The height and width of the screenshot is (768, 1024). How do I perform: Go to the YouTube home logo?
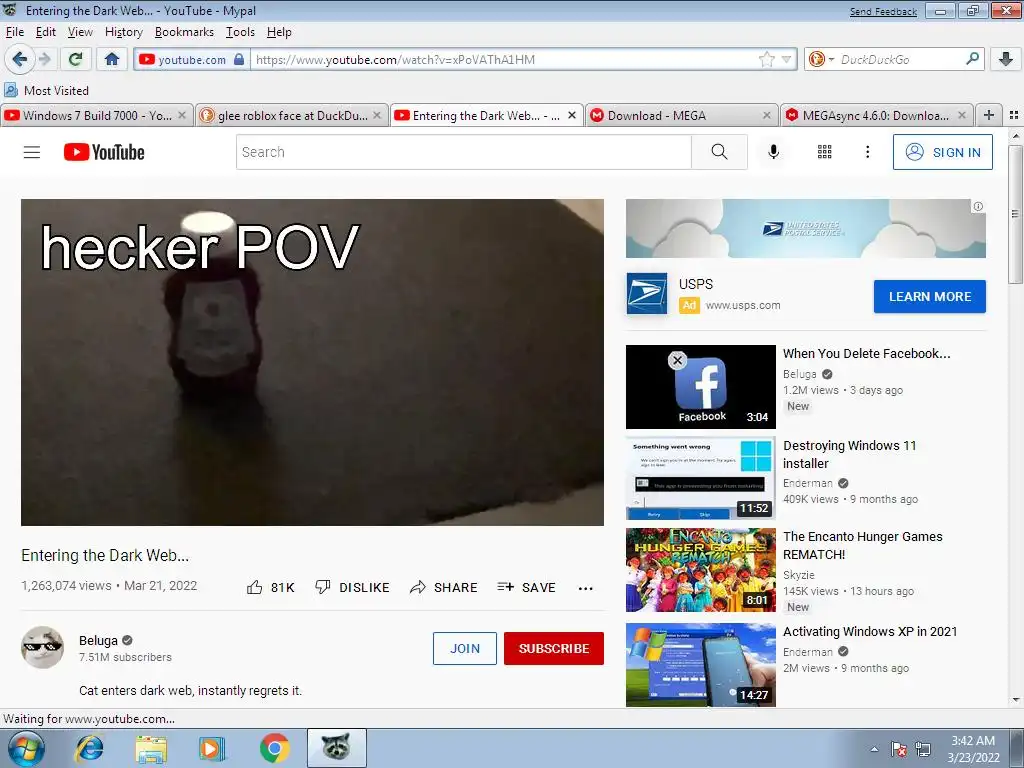tap(104, 152)
